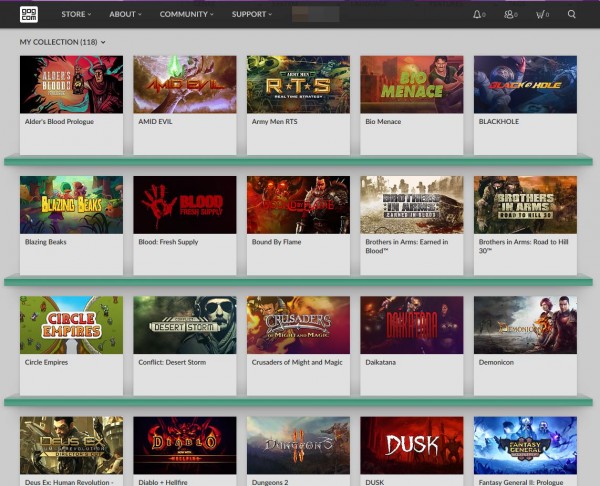Expand the MY COLLECTION (118) dropdown
Viewport: 600px width, 486px height.
62,42
